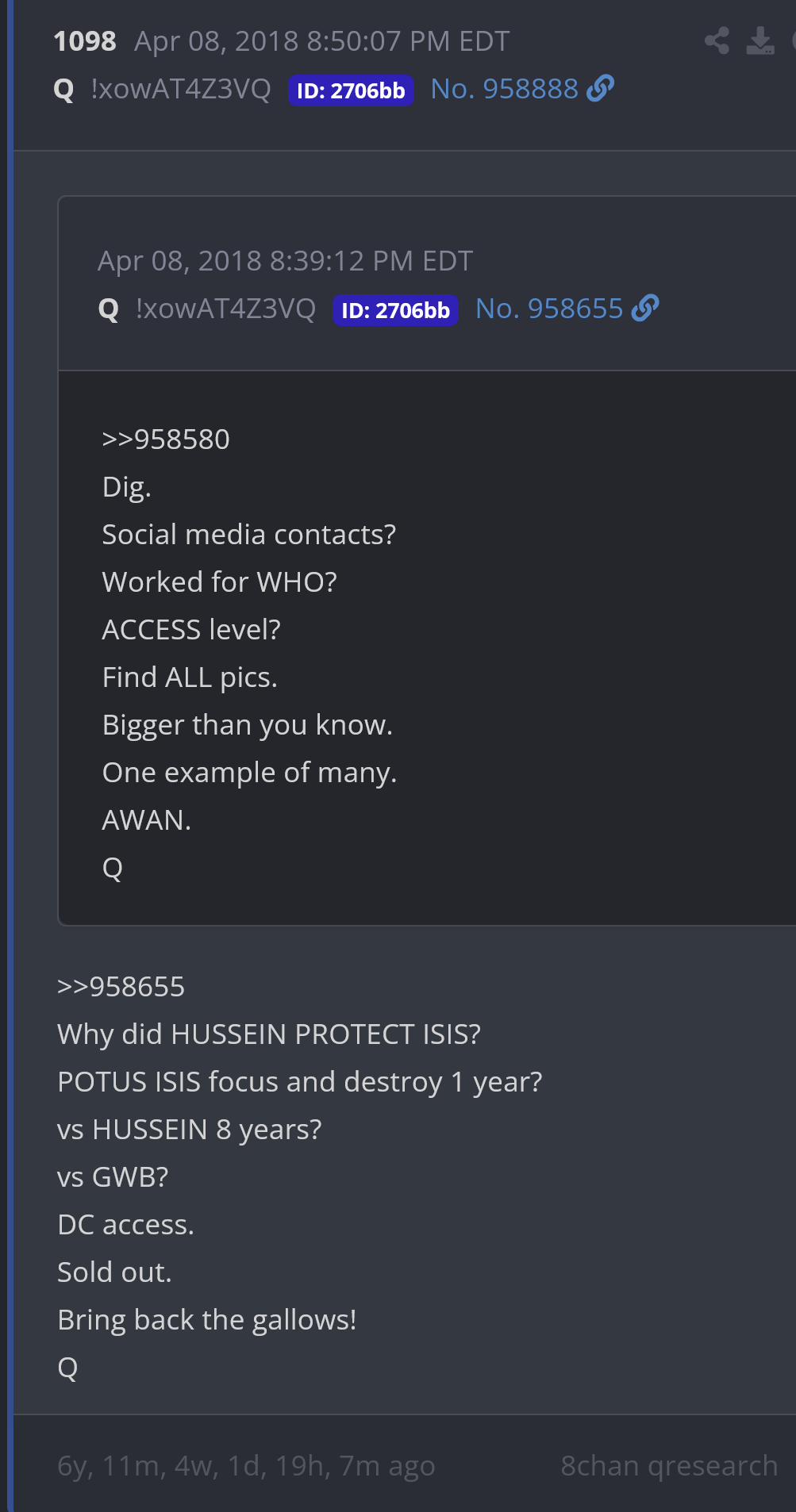Select the ID: 2706bb badge on quoted post
The width and height of the screenshot is (796, 1512).
pos(395,310)
